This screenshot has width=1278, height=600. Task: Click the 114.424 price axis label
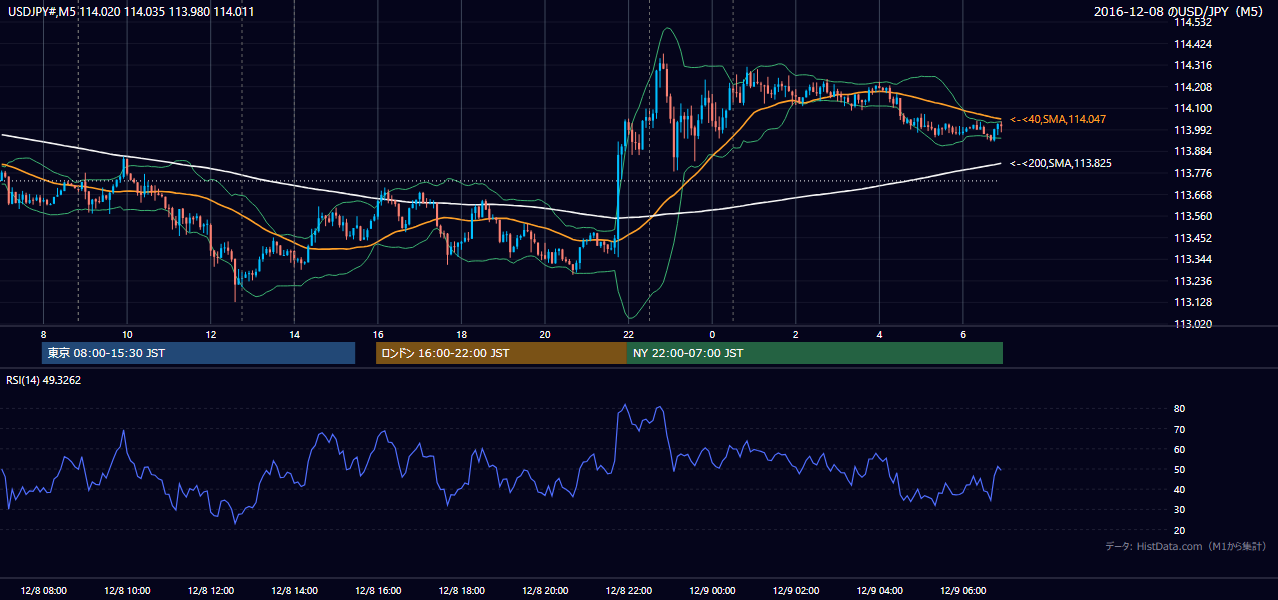[x=1192, y=44]
